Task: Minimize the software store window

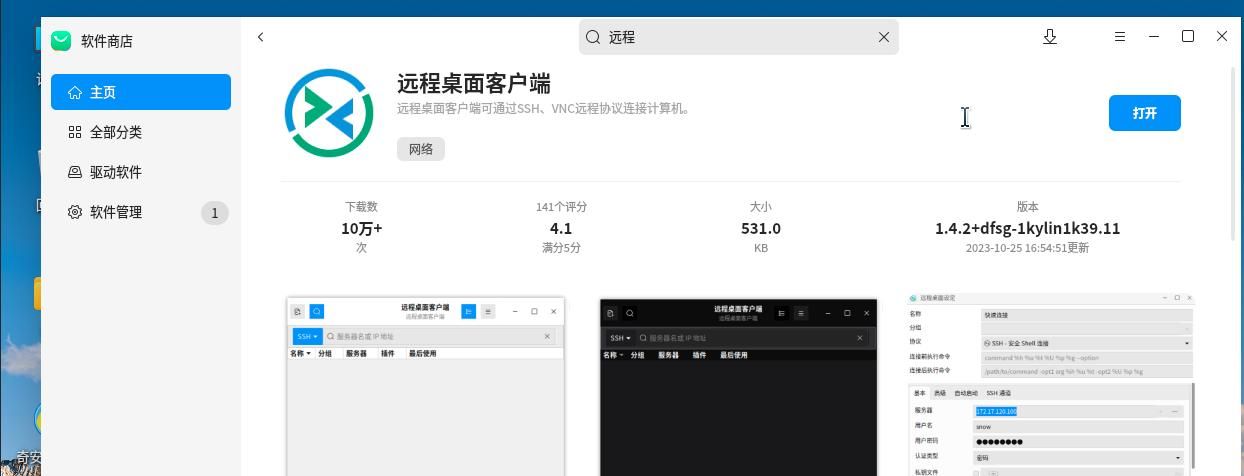Action: click(1154, 36)
